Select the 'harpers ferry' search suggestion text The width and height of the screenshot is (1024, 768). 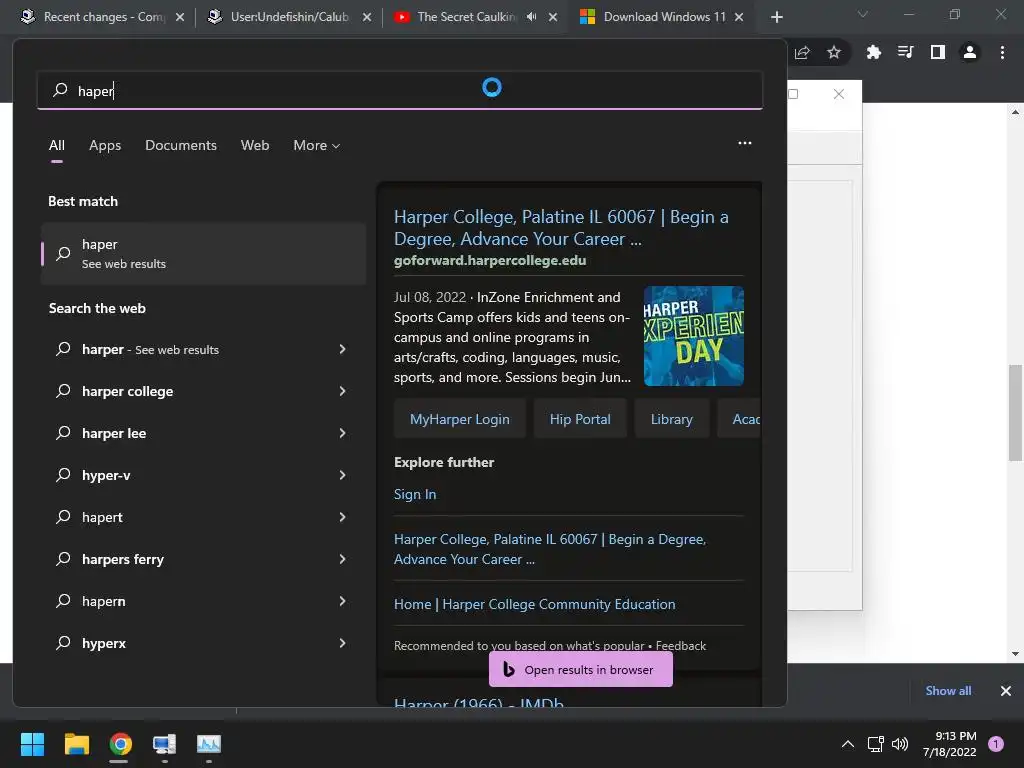point(123,559)
